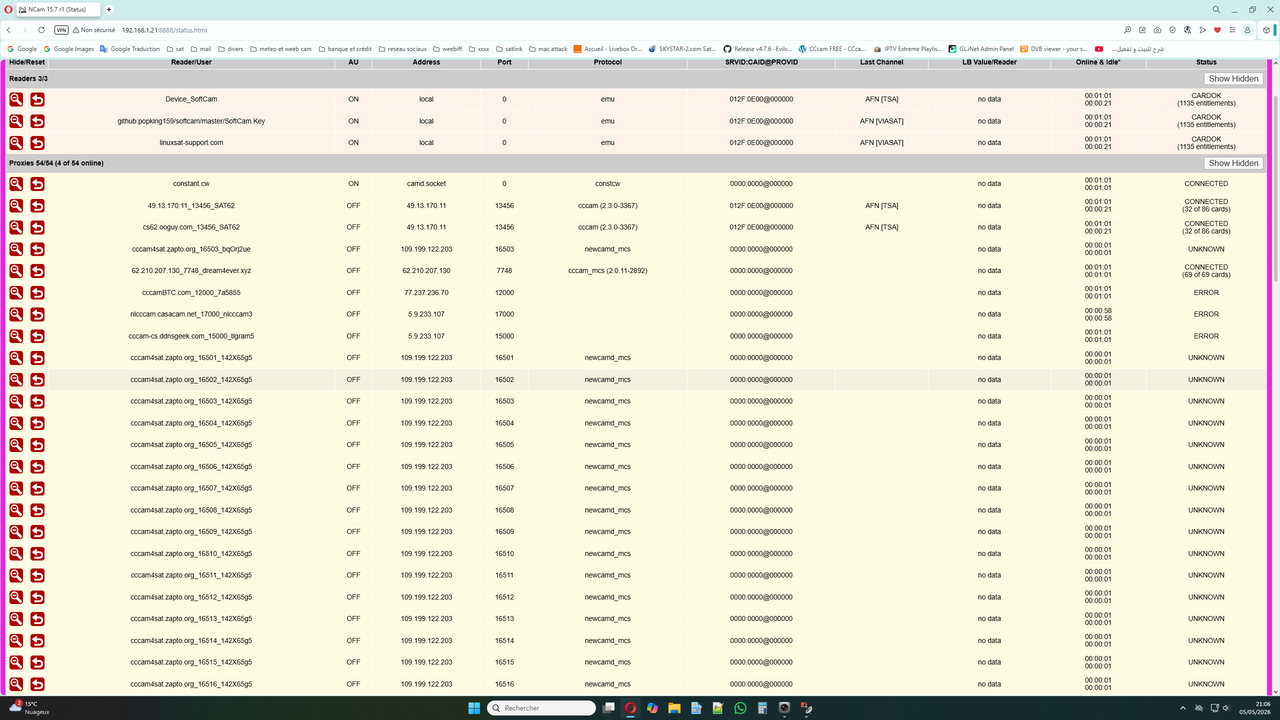Click the magnifier icon for Device_SoftCam reader
Image resolution: width=1280 pixels, height=720 pixels.
pos(16,99)
